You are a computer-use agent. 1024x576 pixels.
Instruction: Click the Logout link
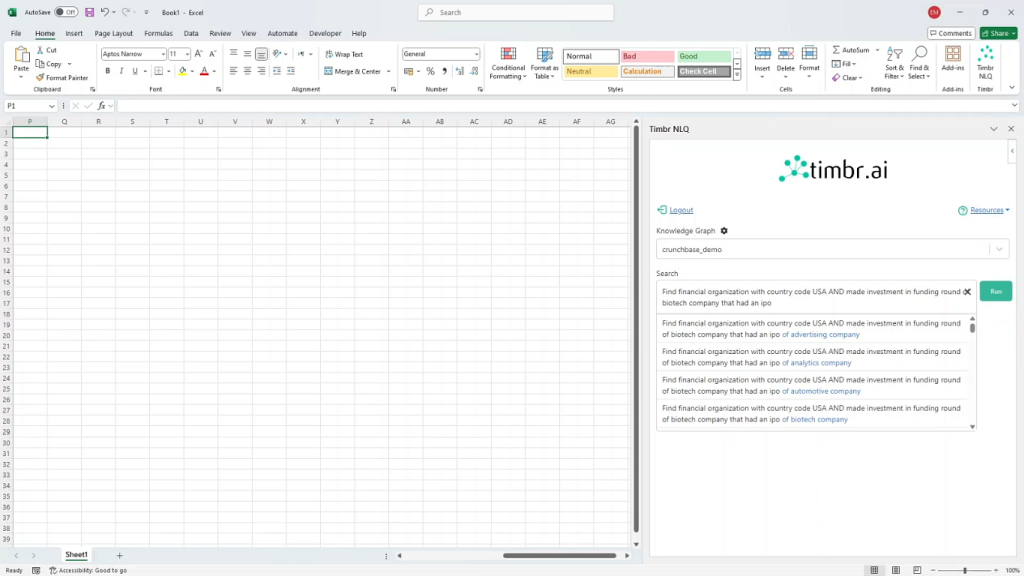[680, 210]
